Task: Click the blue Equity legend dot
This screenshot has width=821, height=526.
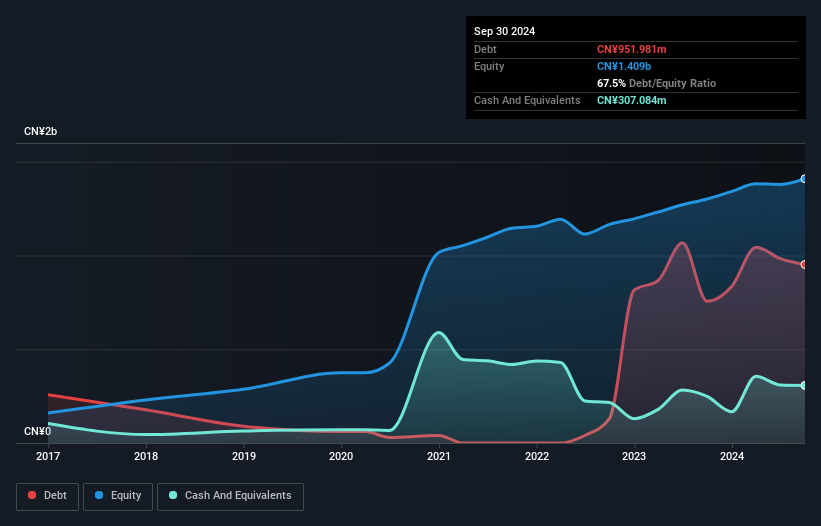Action: 99,495
